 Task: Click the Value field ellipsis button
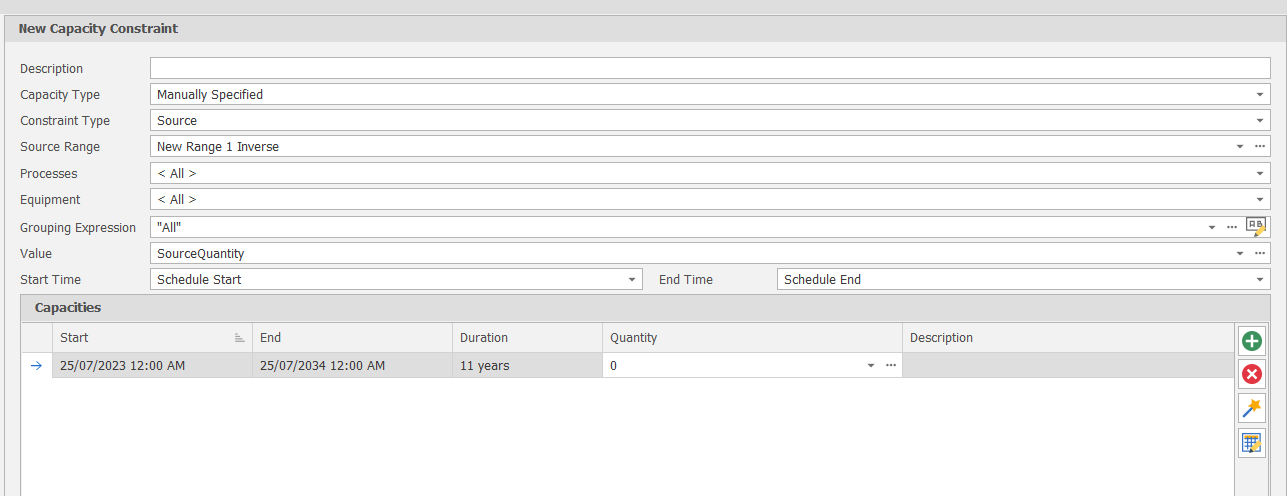pos(1260,253)
